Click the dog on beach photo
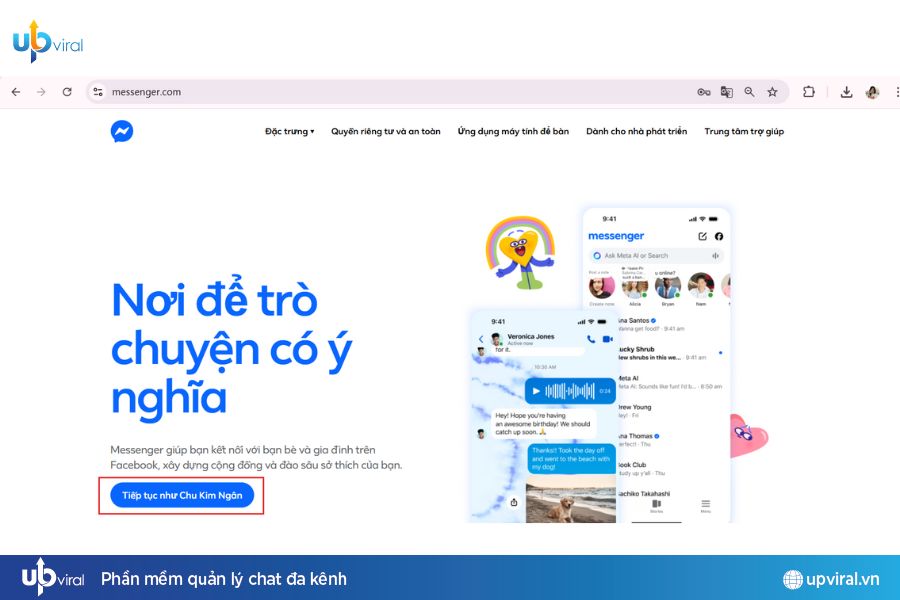The height and width of the screenshot is (600, 900). 571,500
